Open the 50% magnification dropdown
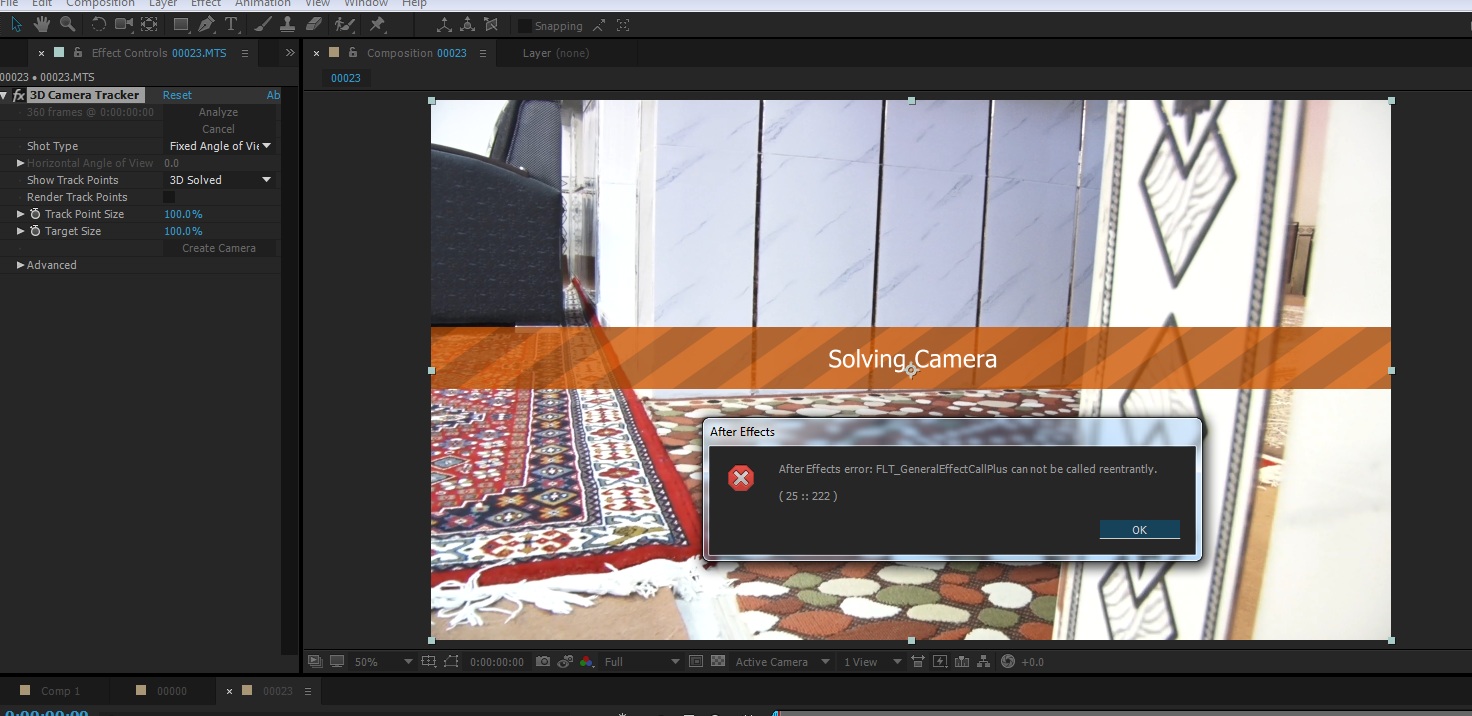This screenshot has height=716, width=1472. (383, 662)
